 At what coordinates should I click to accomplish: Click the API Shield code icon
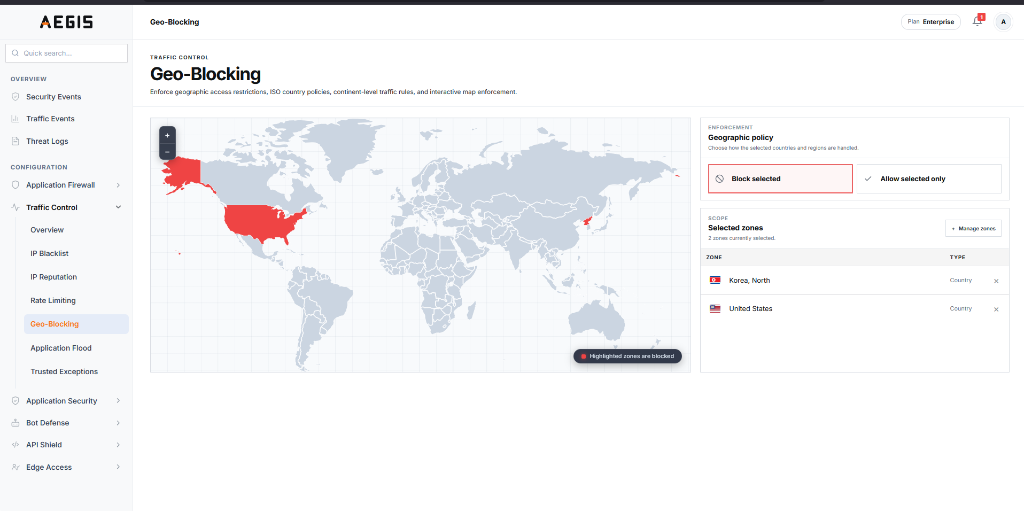[x=16, y=445]
